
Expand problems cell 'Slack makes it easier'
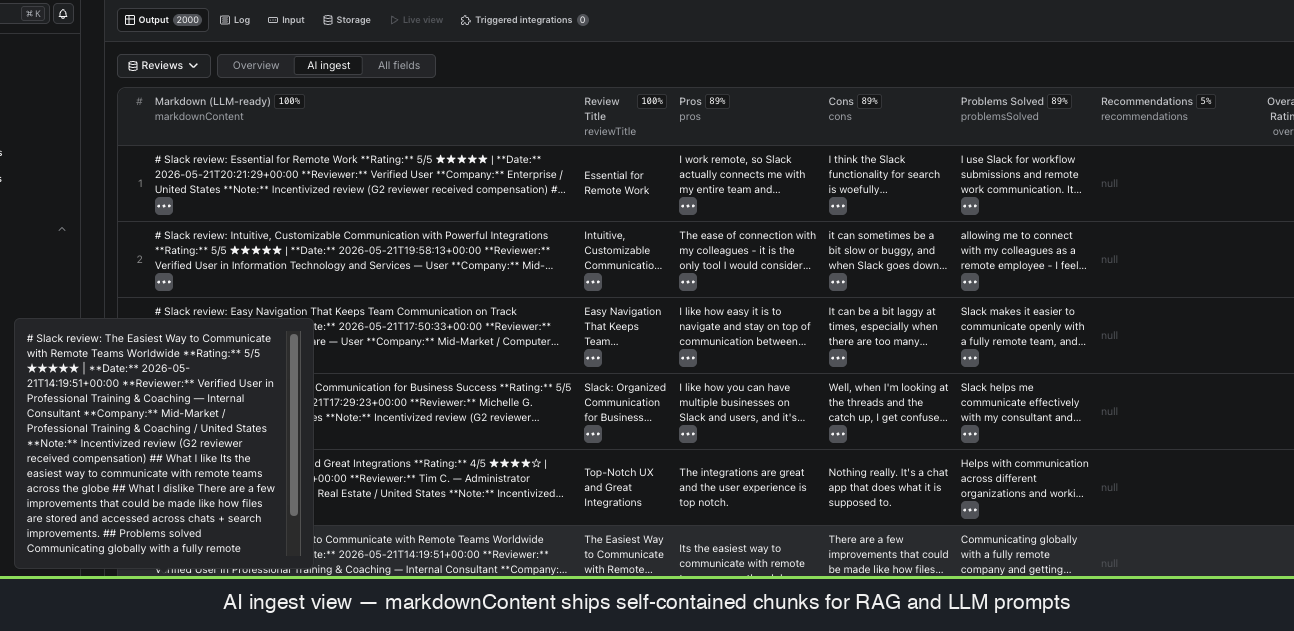pos(970,358)
